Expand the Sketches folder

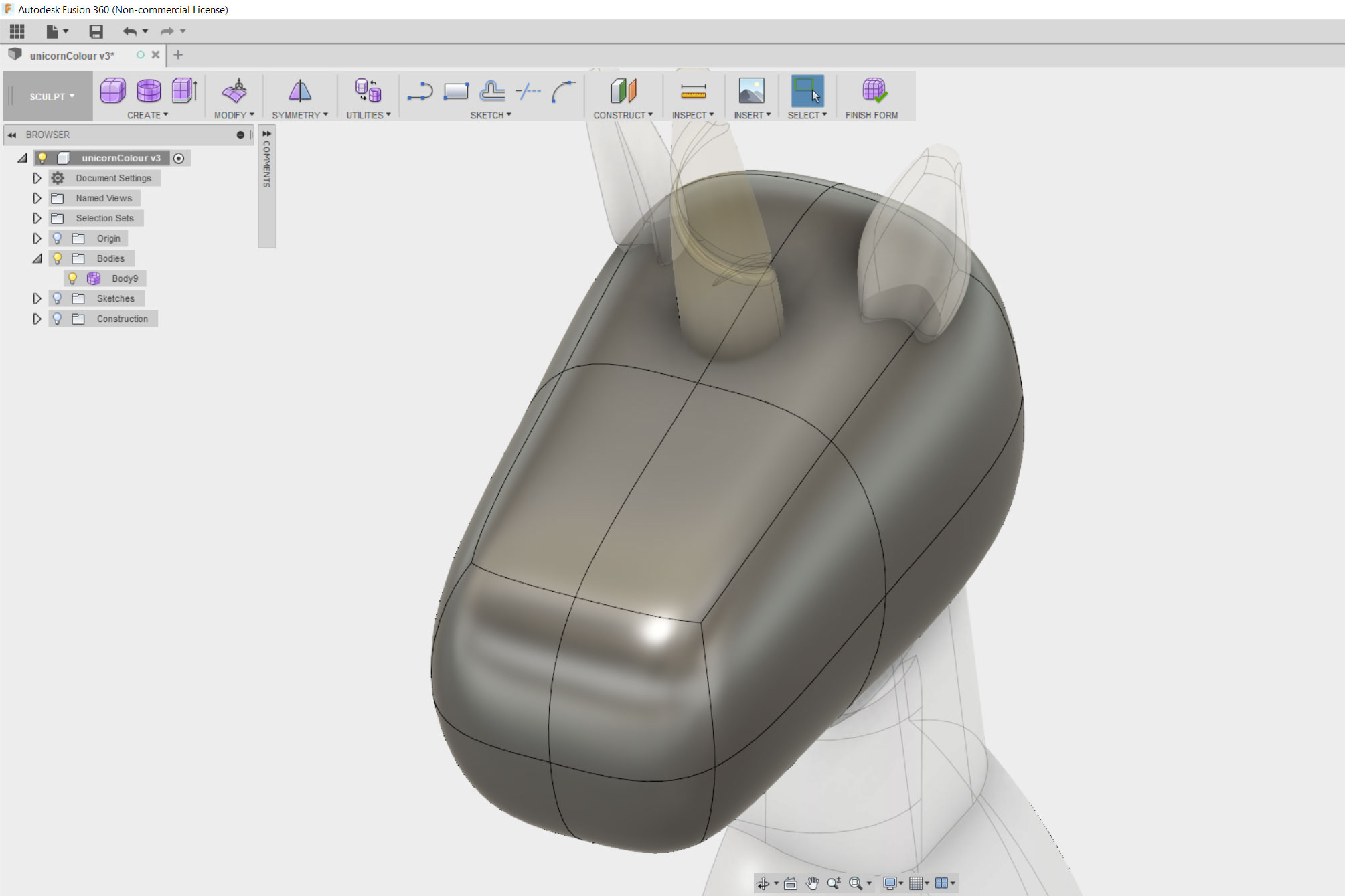pyautogui.click(x=37, y=298)
